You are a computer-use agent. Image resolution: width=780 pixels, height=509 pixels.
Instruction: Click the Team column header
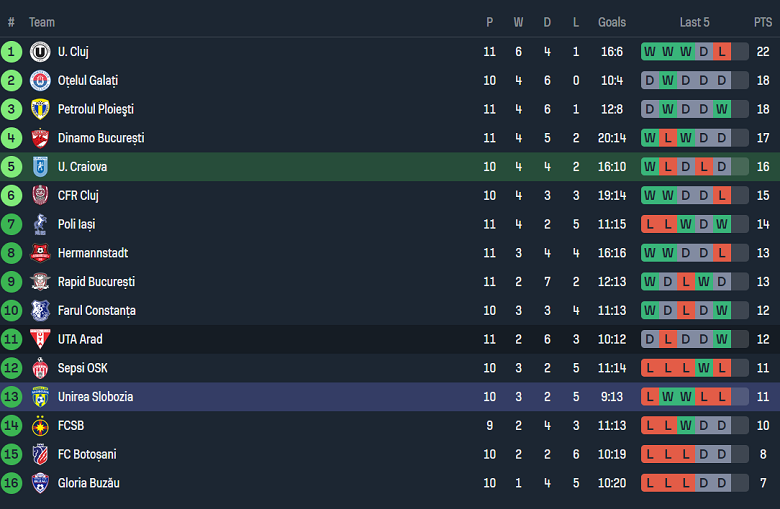[x=42, y=22]
